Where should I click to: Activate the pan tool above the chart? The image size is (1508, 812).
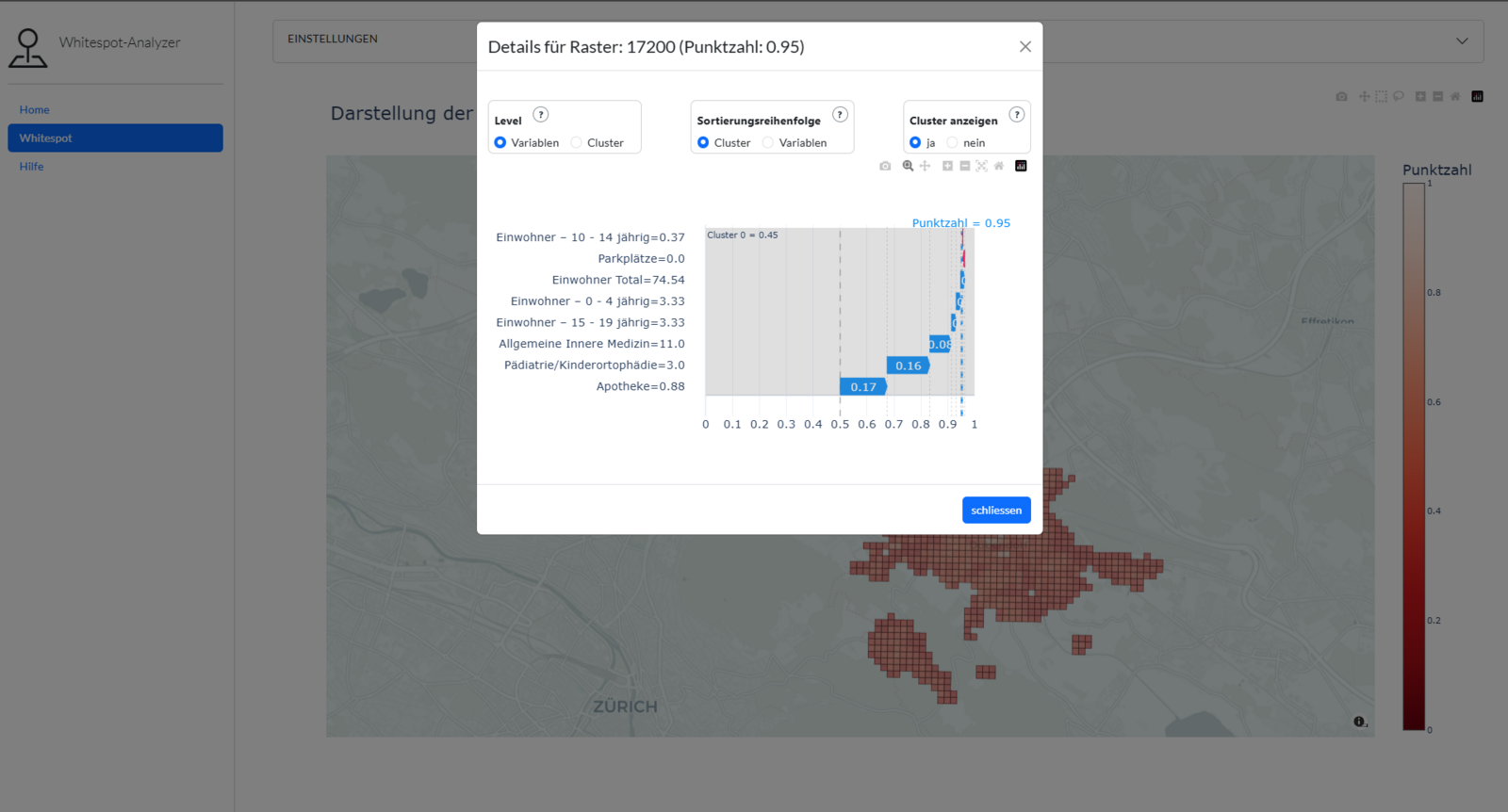click(925, 166)
